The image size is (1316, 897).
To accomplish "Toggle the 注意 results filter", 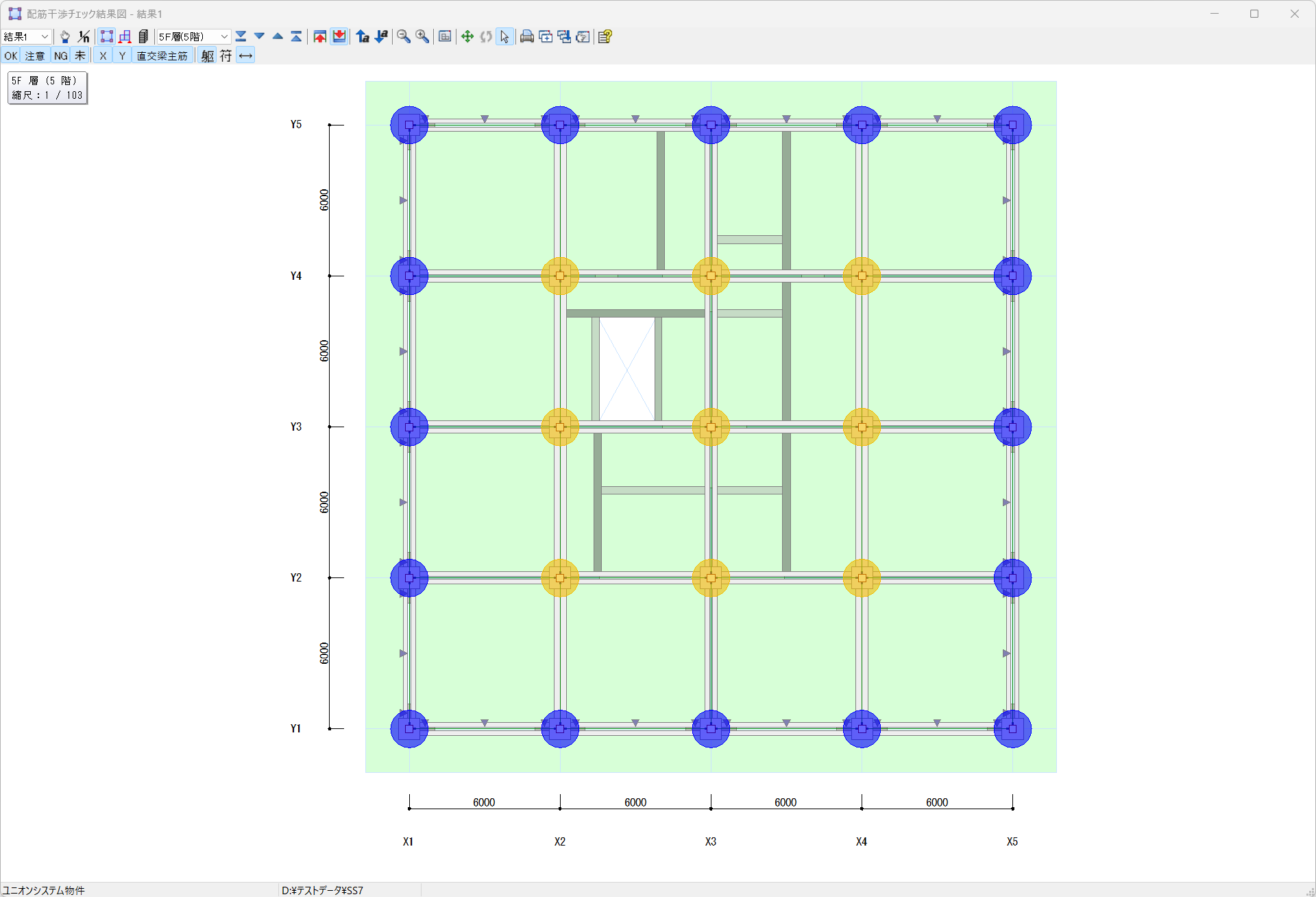I will coord(35,56).
